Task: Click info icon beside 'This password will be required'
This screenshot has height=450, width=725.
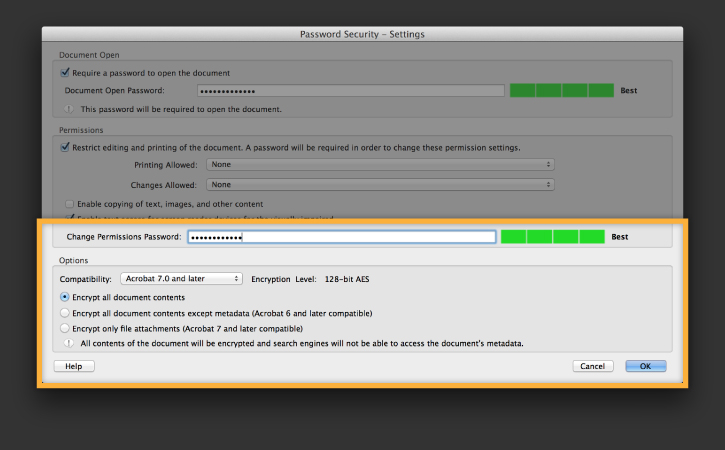Action: click(69, 109)
